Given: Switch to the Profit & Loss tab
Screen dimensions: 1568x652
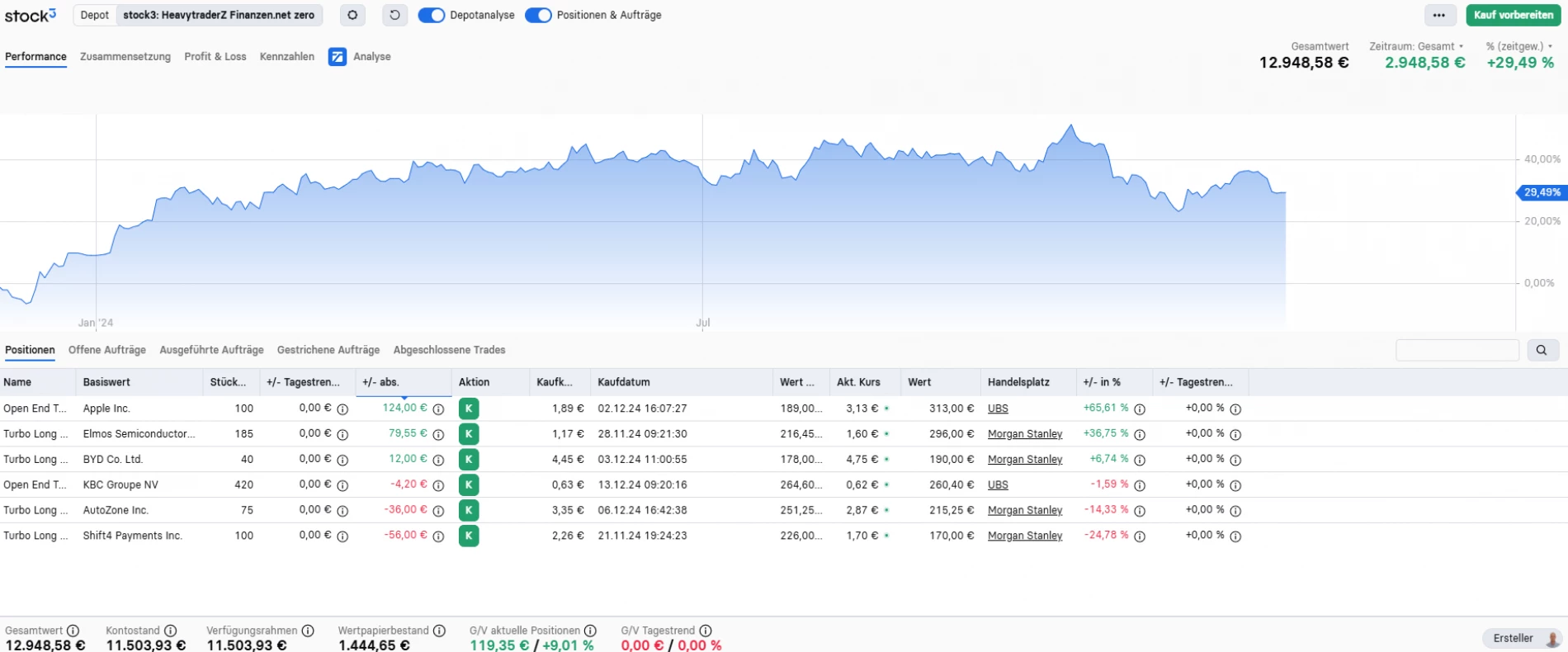Looking at the screenshot, I should click(x=215, y=57).
